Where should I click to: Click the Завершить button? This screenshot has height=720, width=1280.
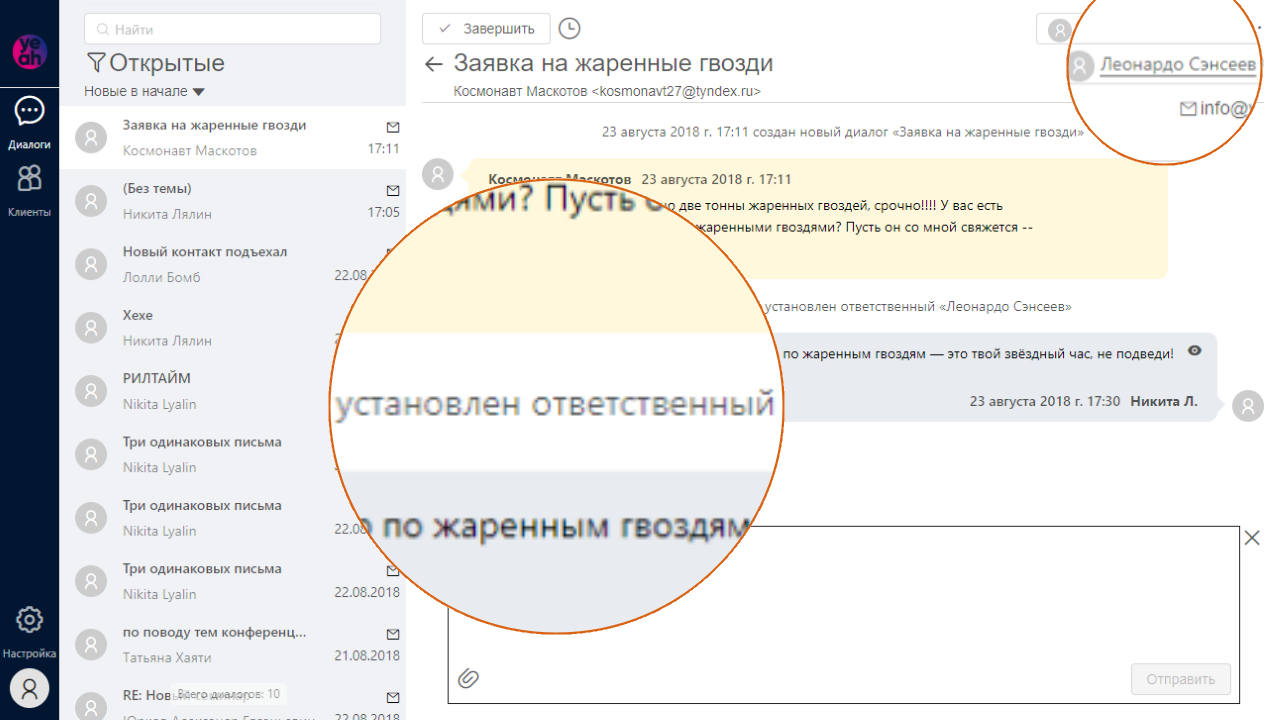[486, 29]
